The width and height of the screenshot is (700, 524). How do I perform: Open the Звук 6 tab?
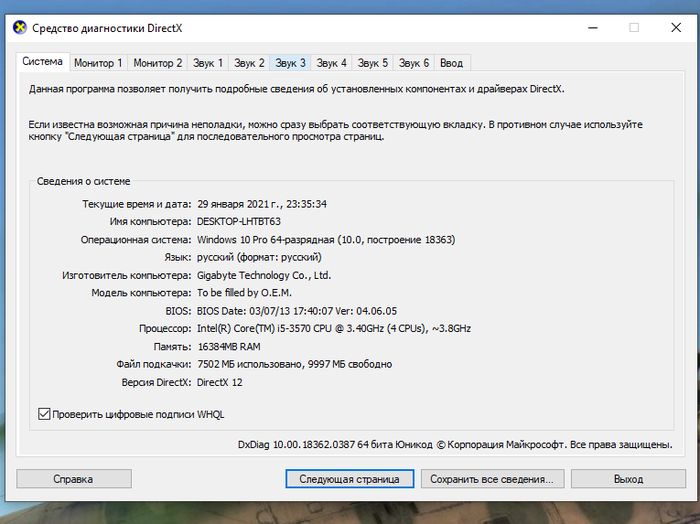[414, 63]
